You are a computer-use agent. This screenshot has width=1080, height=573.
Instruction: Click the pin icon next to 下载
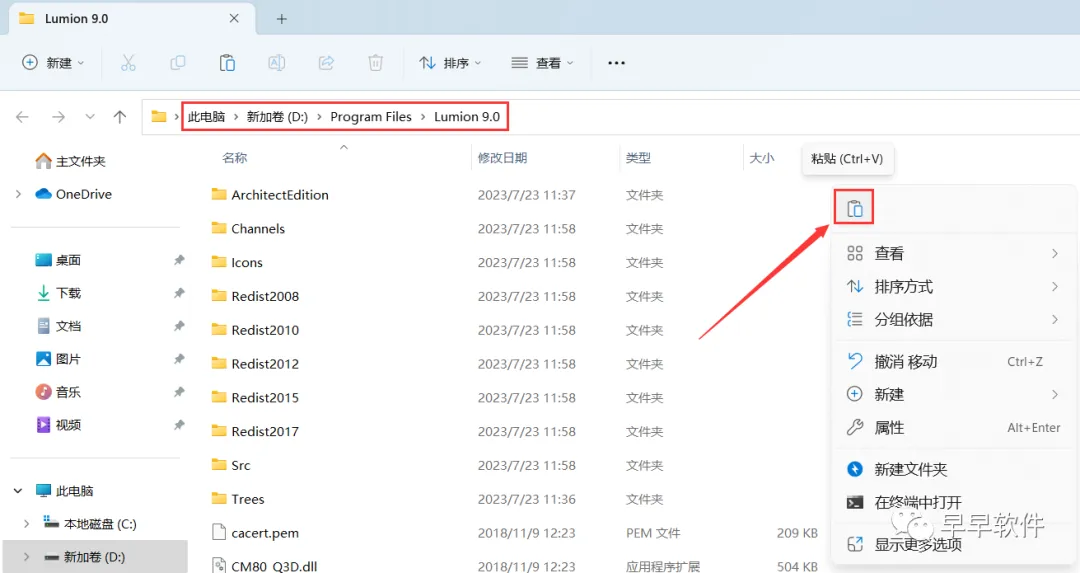click(x=179, y=293)
